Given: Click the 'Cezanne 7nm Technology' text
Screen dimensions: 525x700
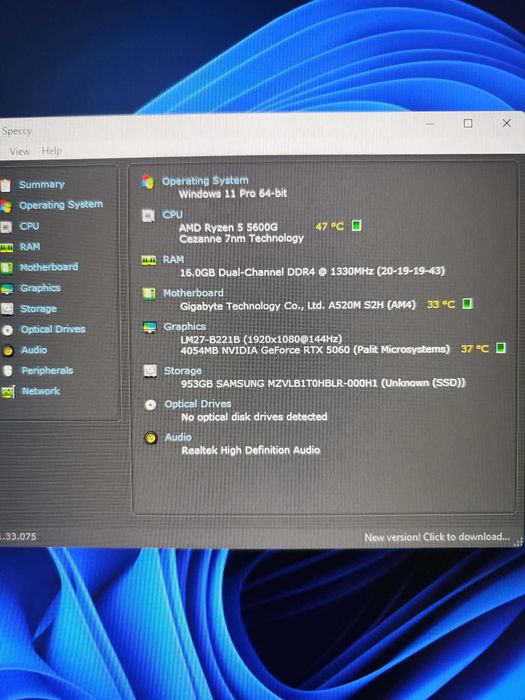Looking at the screenshot, I should click(x=242, y=238).
